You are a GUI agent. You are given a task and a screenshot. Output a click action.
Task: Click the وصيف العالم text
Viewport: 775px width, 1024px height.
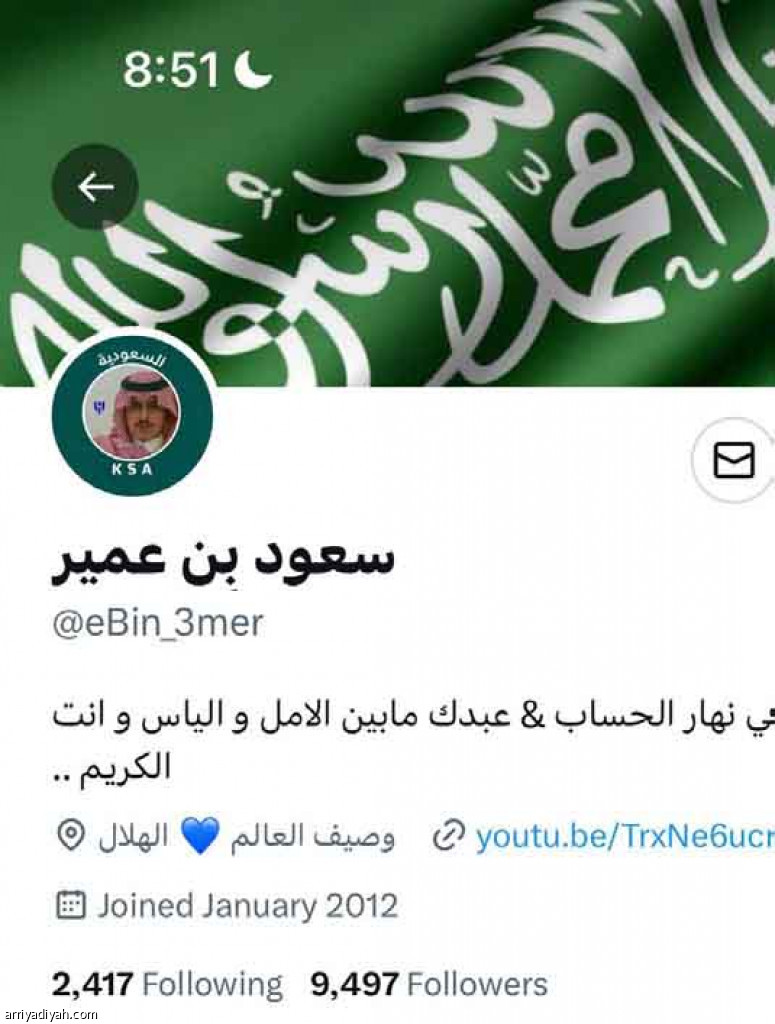pos(312,837)
